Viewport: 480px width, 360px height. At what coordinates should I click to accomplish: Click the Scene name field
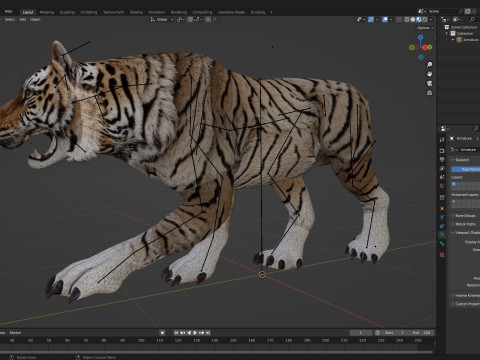pyautogui.click(x=445, y=11)
